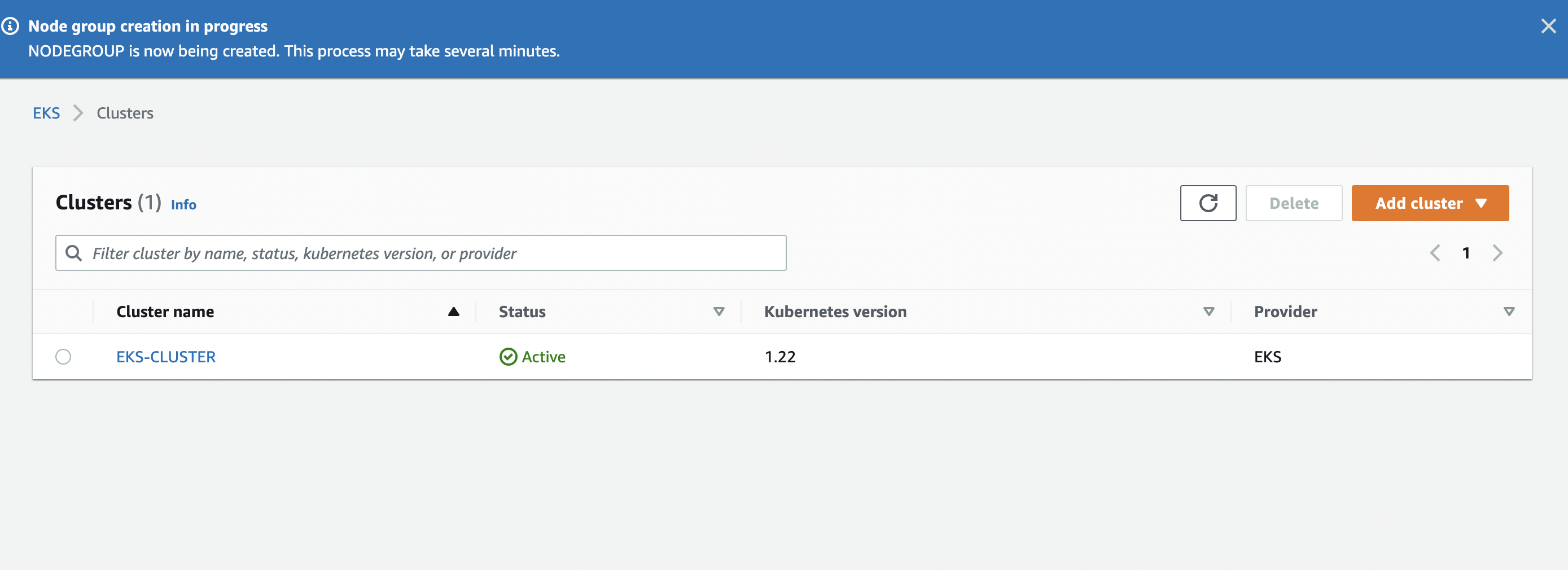This screenshot has width=1568, height=570.
Task: Click the green Active status check icon
Action: tap(507, 357)
